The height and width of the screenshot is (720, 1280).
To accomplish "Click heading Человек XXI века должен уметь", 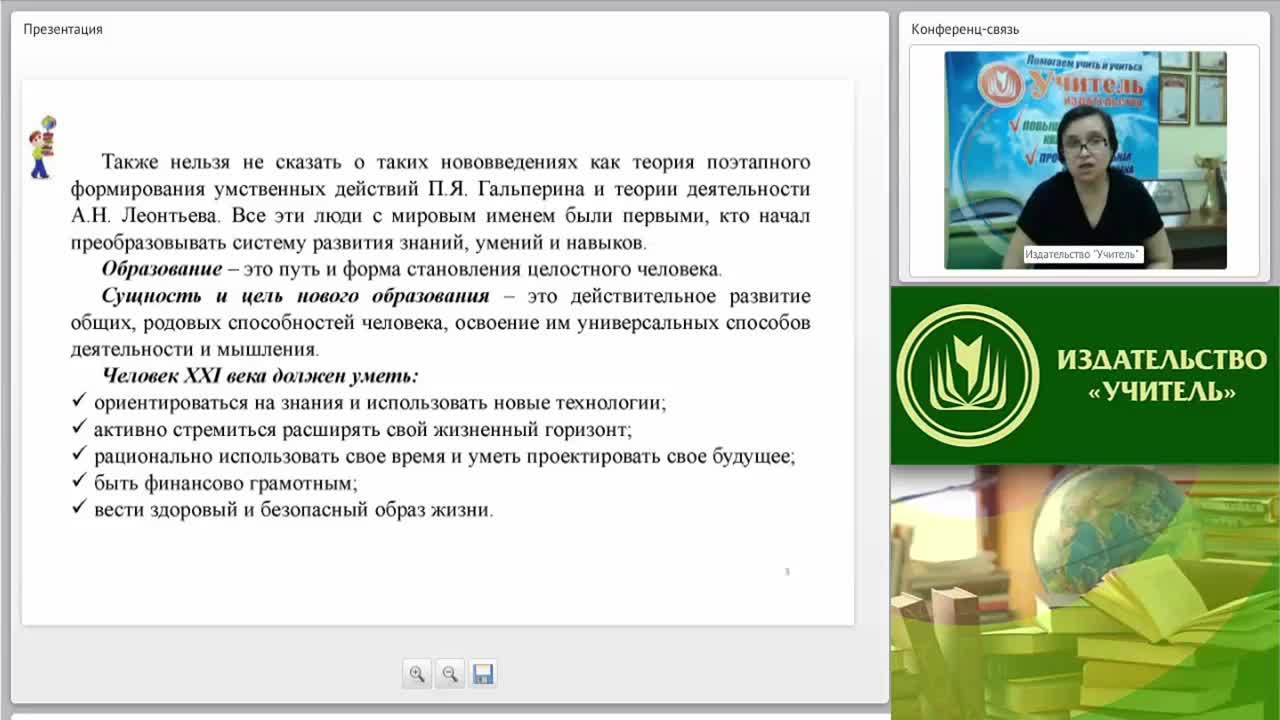I will coord(260,376).
